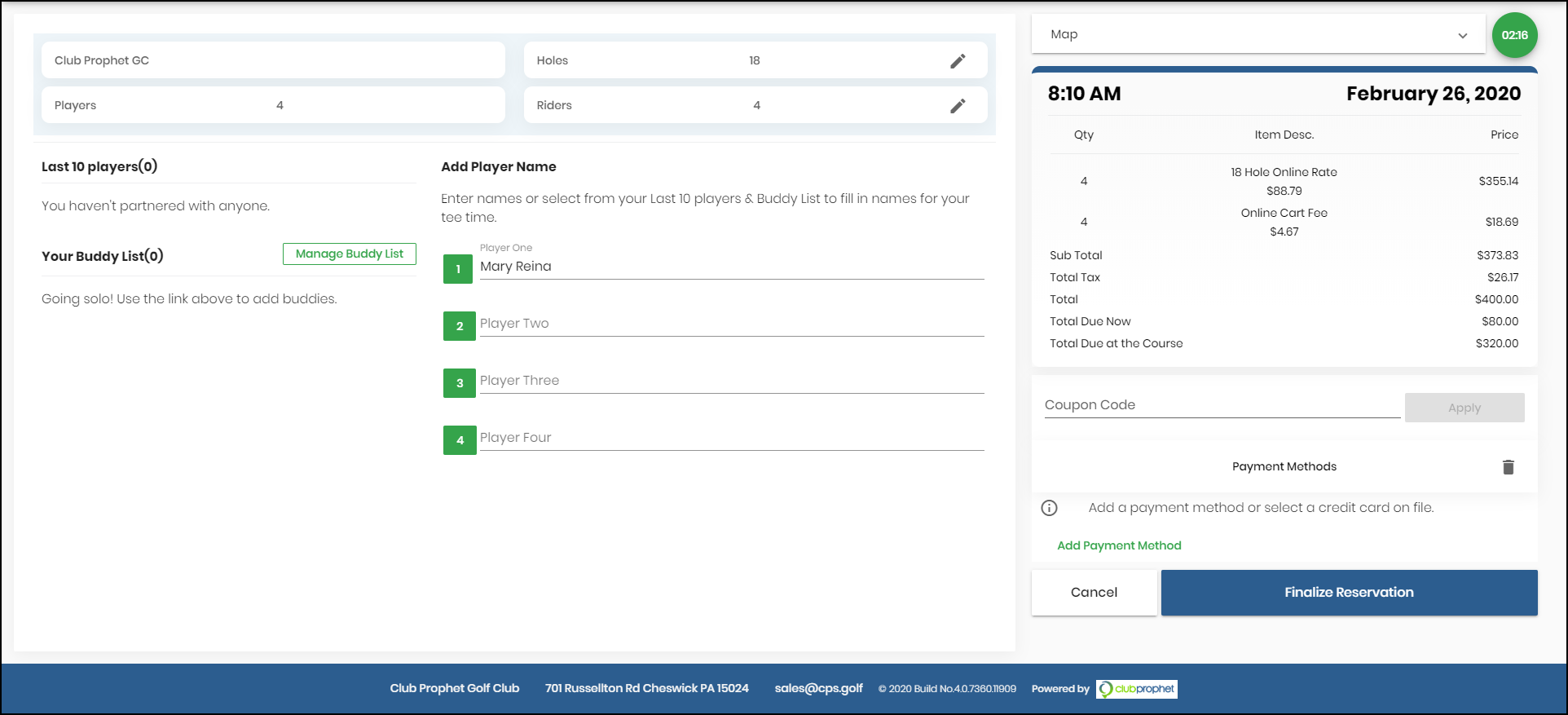Screen dimensions: 1568x715
Task: Click the pencil edit icon for Riders
Action: coord(958,106)
